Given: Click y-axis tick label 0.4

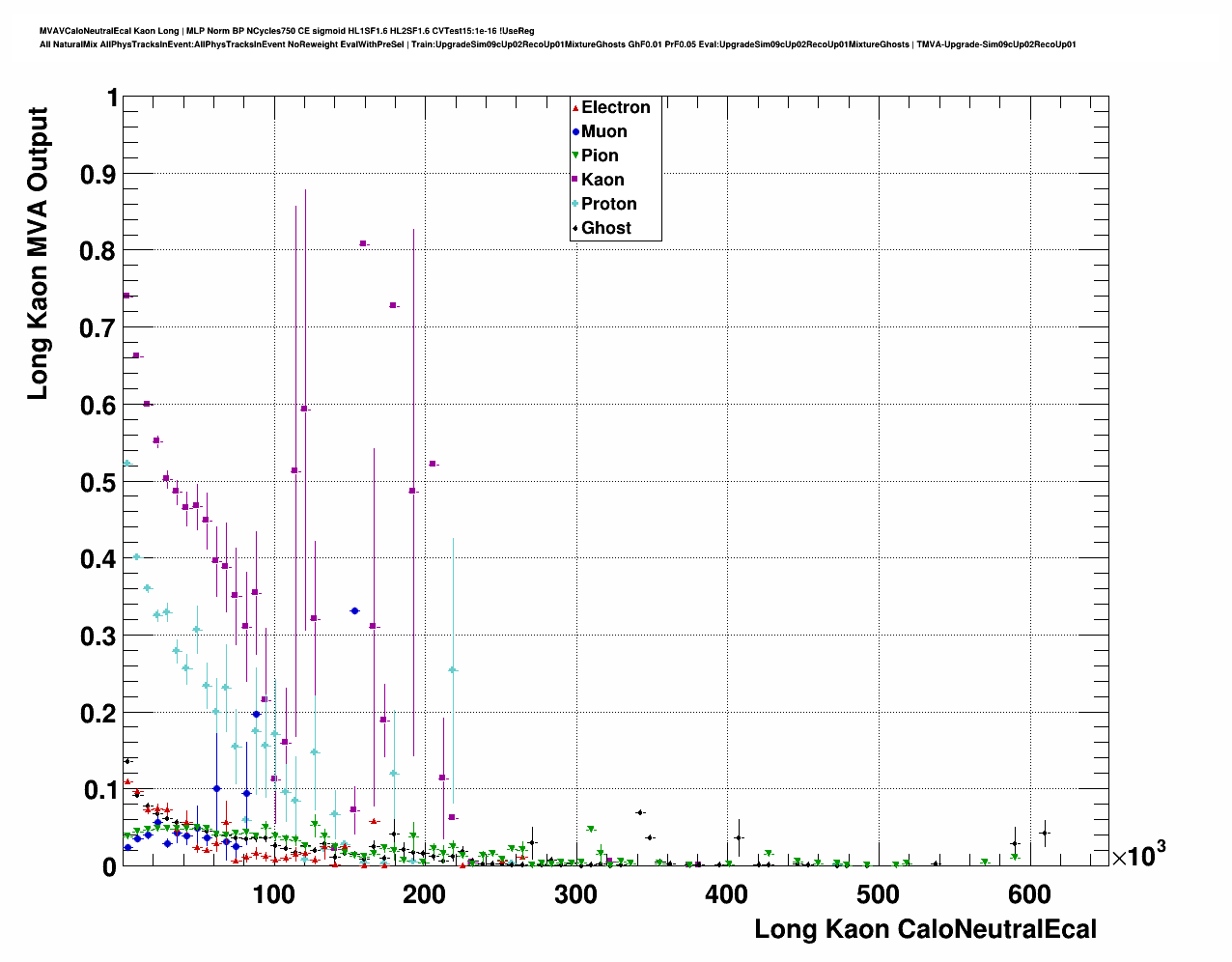Looking at the screenshot, I should [x=99, y=559].
